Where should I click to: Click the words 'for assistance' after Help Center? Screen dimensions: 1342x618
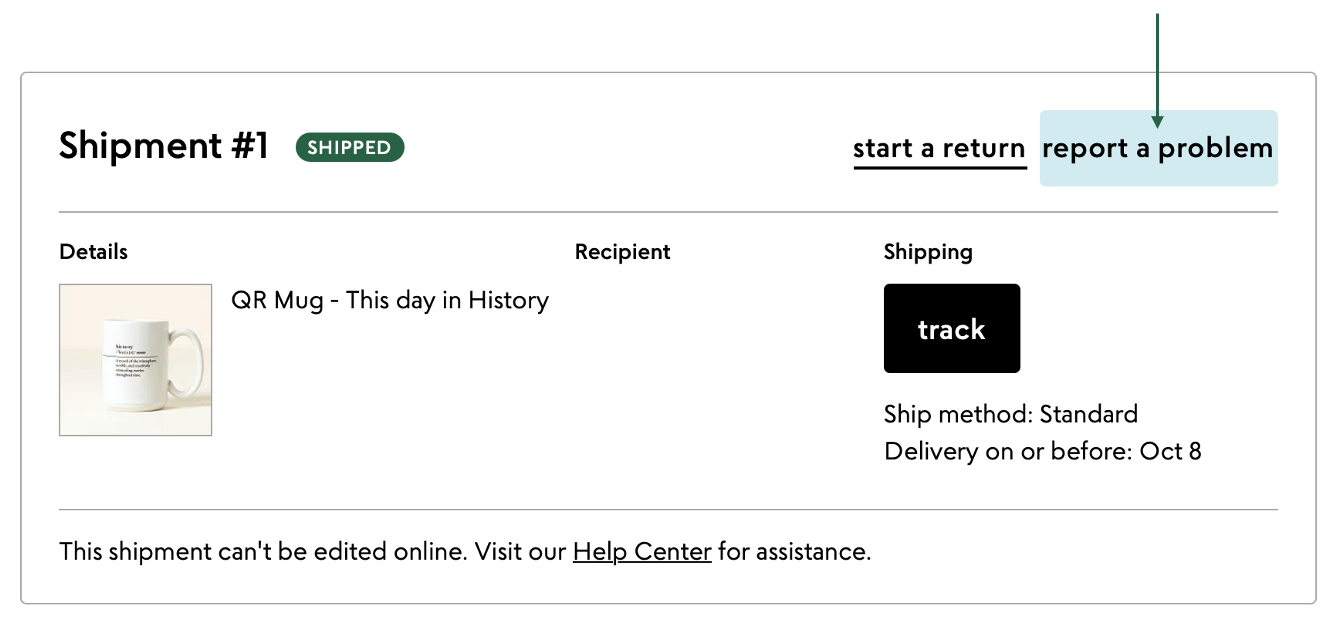tap(795, 551)
